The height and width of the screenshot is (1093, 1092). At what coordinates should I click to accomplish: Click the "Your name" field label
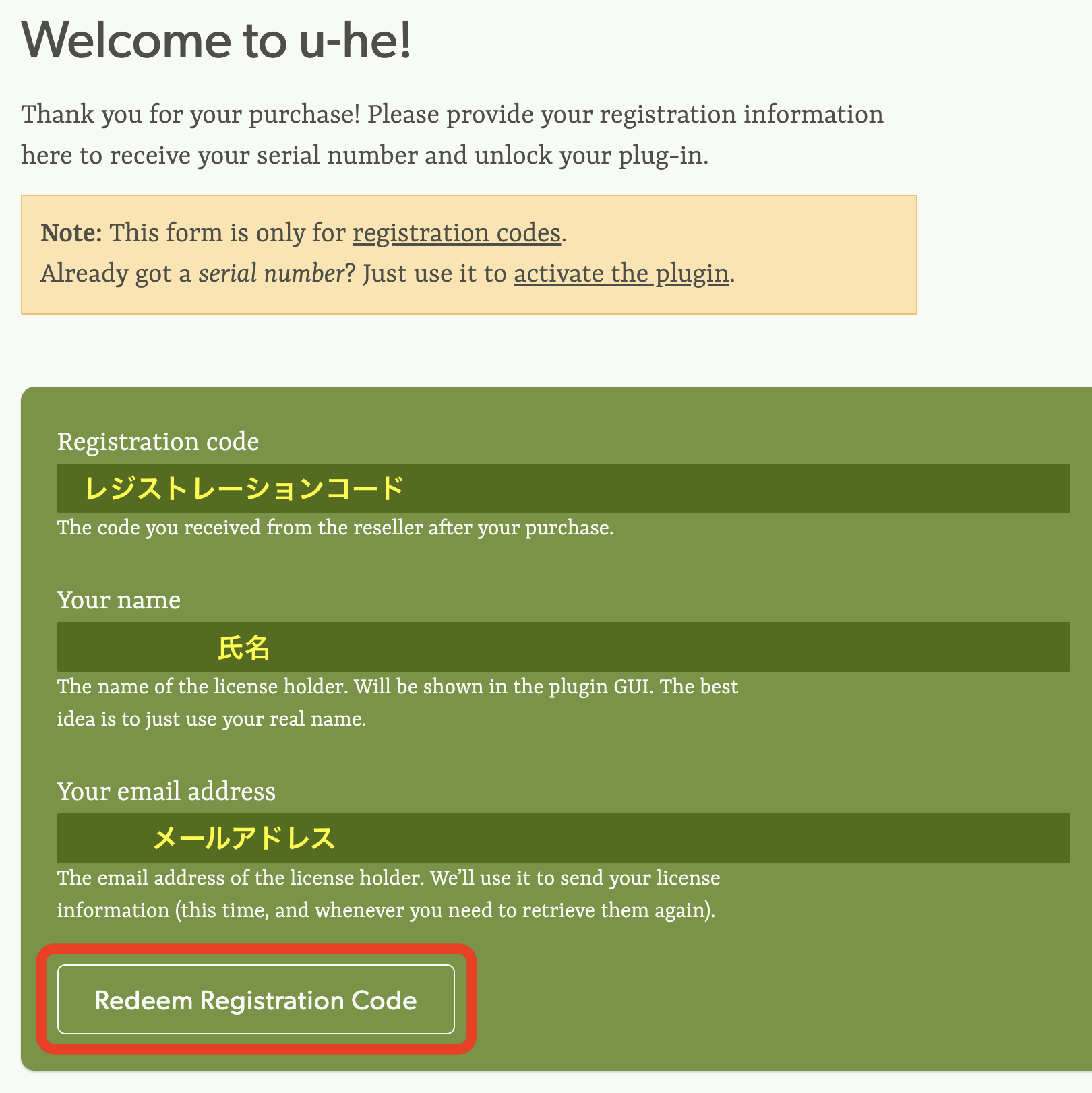[x=119, y=600]
